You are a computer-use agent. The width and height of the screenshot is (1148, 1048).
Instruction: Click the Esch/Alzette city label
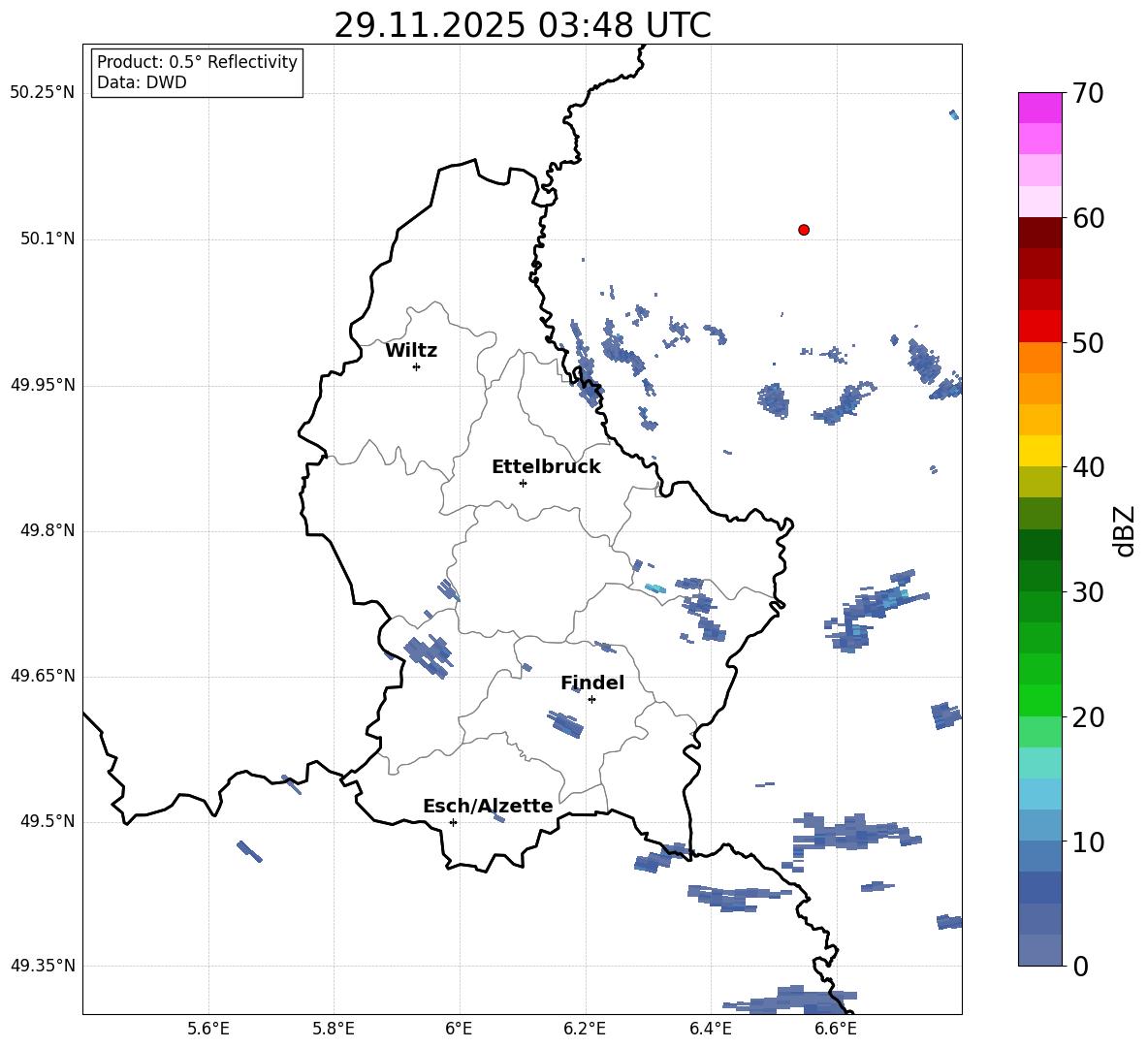489,806
